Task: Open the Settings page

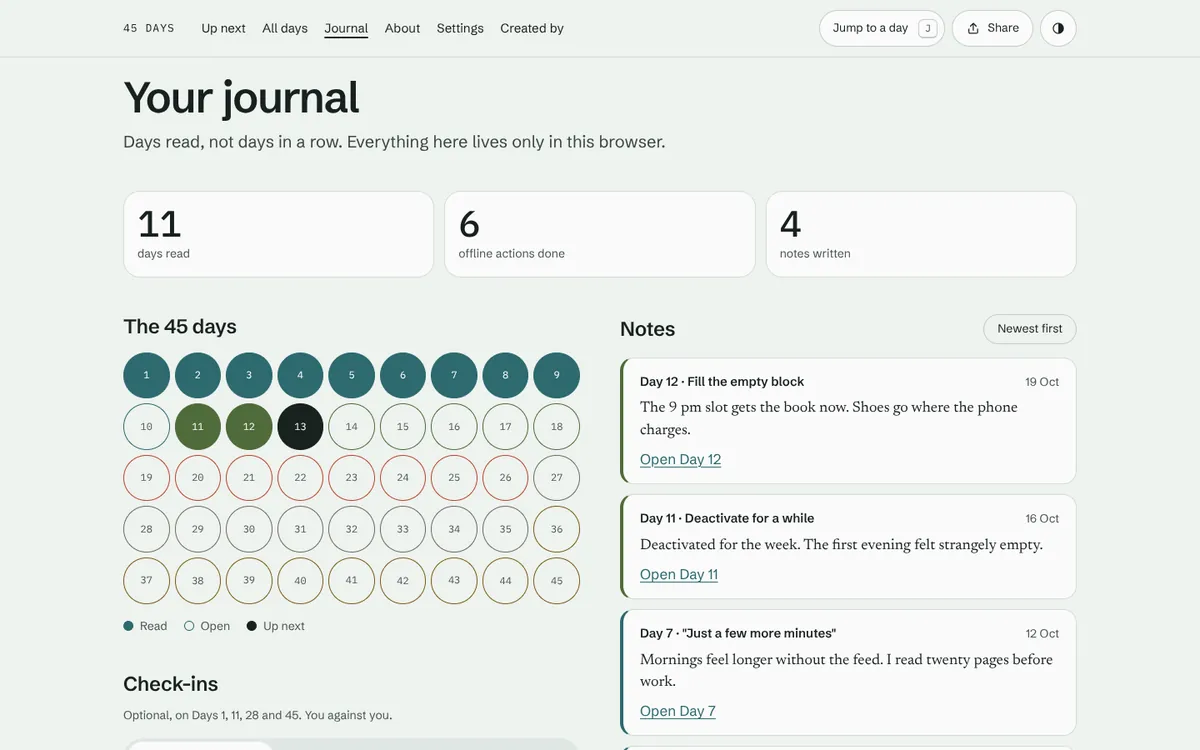Action: 460,28
